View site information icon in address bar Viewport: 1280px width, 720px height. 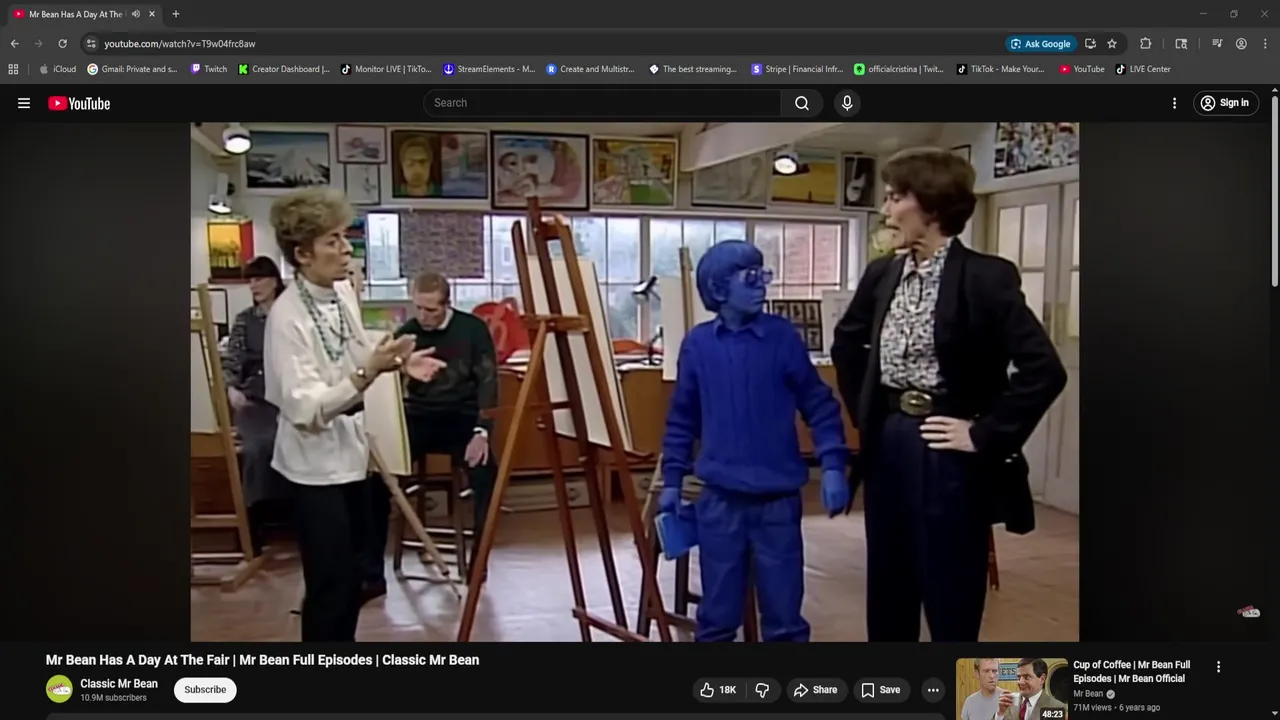tap(91, 44)
